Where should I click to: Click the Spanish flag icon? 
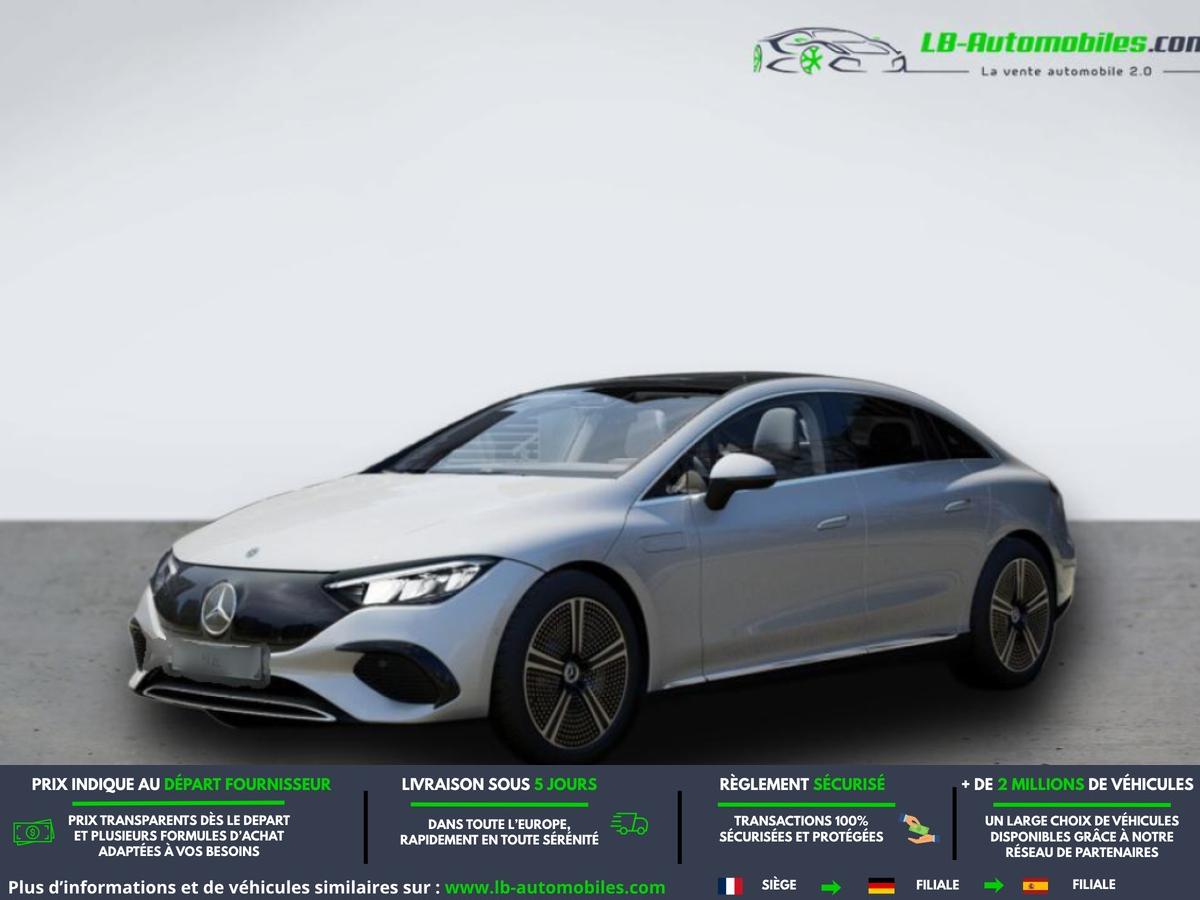[1035, 886]
